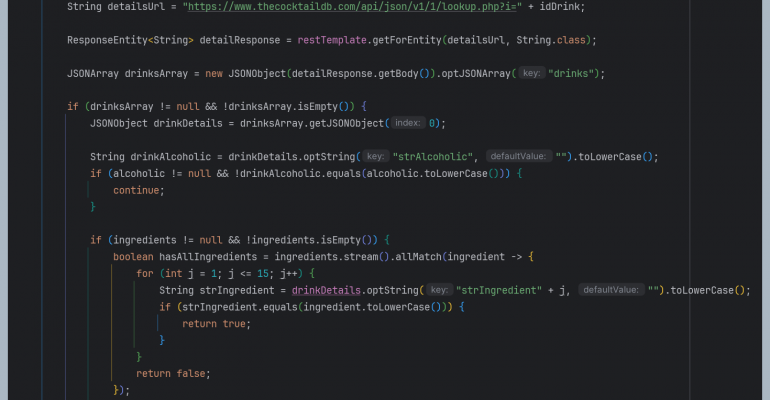The width and height of the screenshot is (770, 400).
Task: Select the ResponseEntity<String> type name
Action: (130, 40)
